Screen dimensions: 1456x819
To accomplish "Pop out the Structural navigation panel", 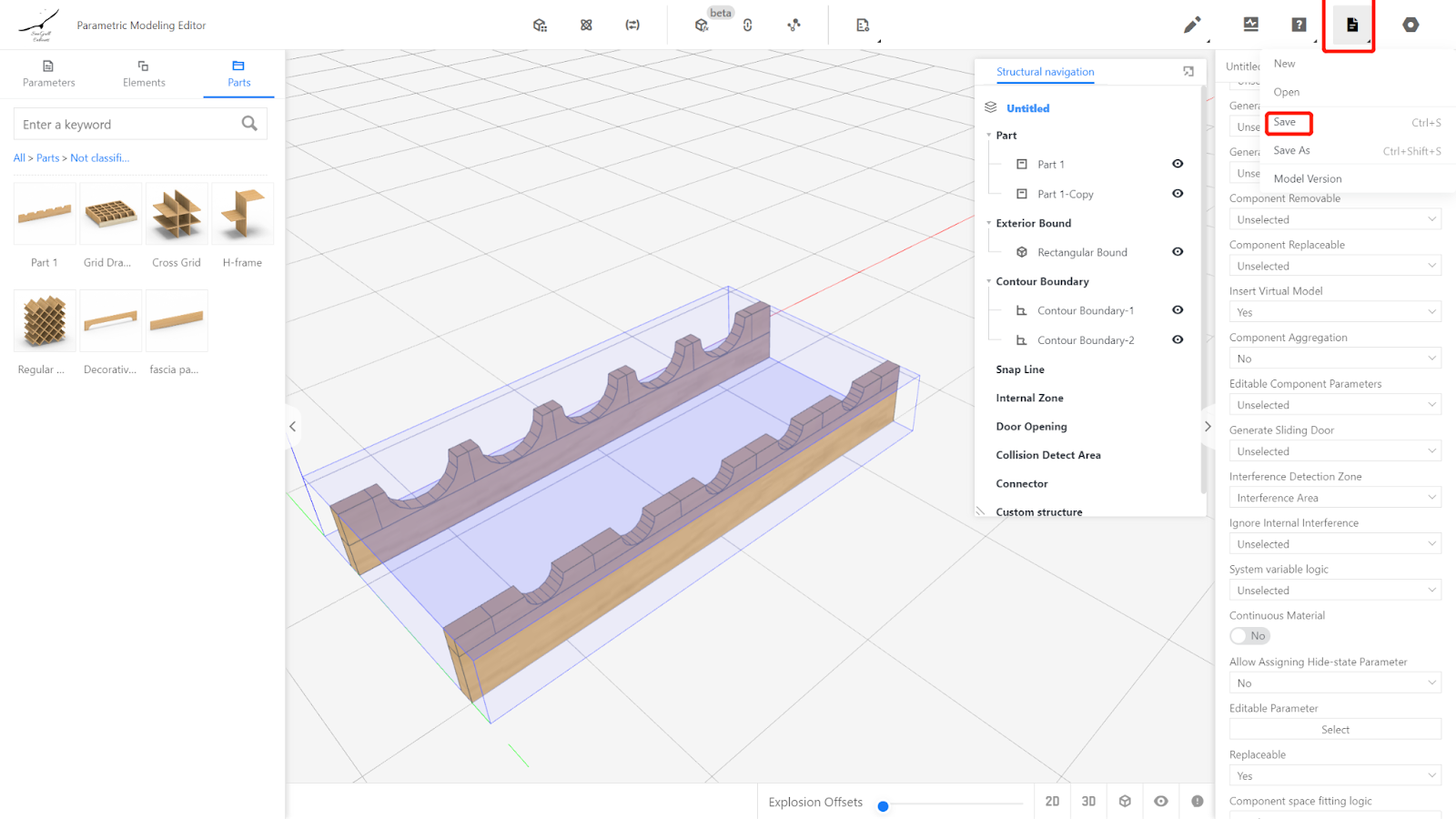I will pyautogui.click(x=1188, y=71).
